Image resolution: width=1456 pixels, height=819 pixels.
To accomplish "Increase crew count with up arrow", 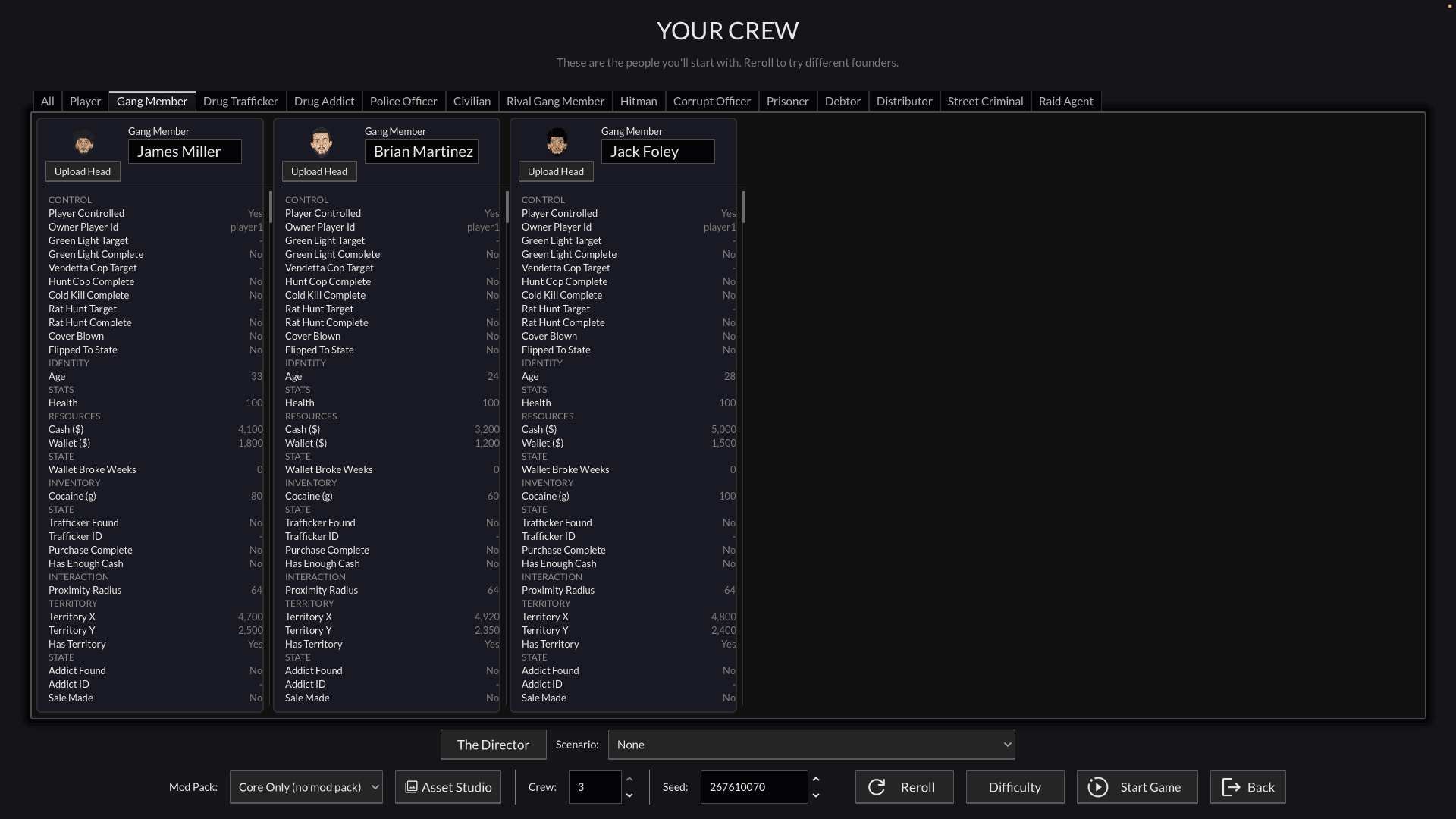I will click(x=629, y=779).
